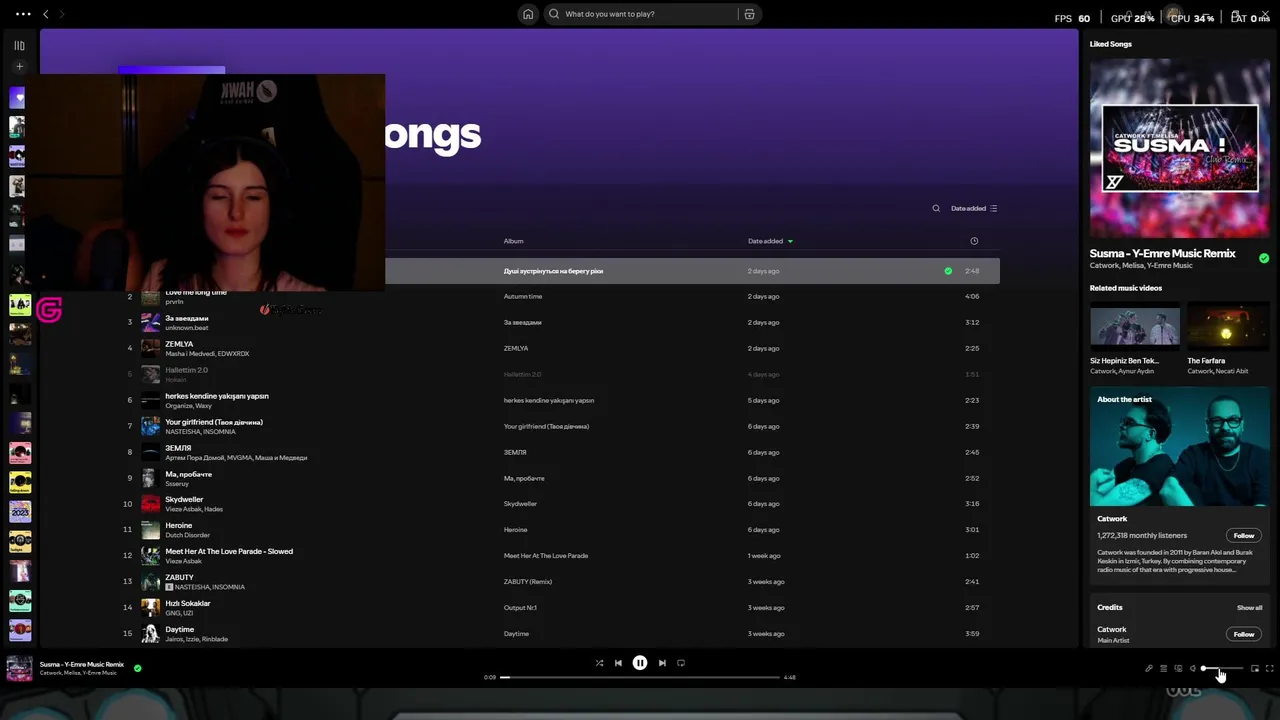Click the Skydweller row album art
1280x720 pixels.
tap(150, 504)
